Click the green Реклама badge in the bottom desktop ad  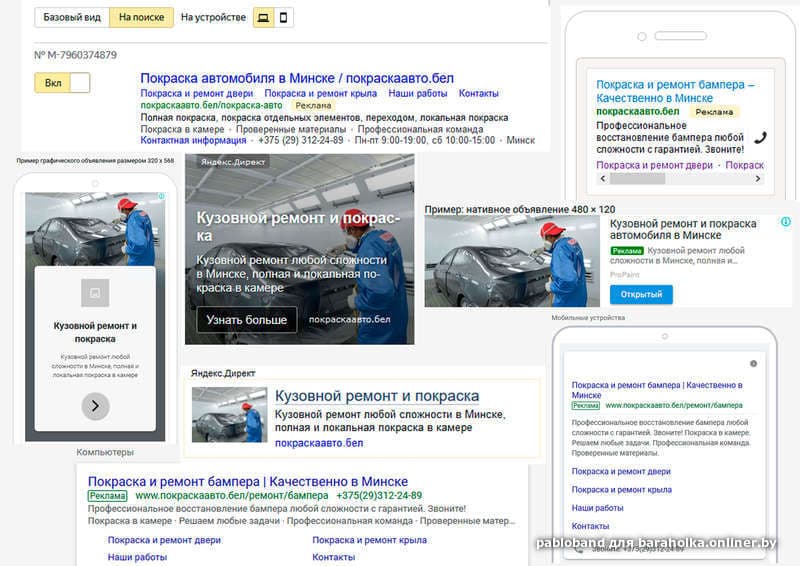click(x=107, y=496)
